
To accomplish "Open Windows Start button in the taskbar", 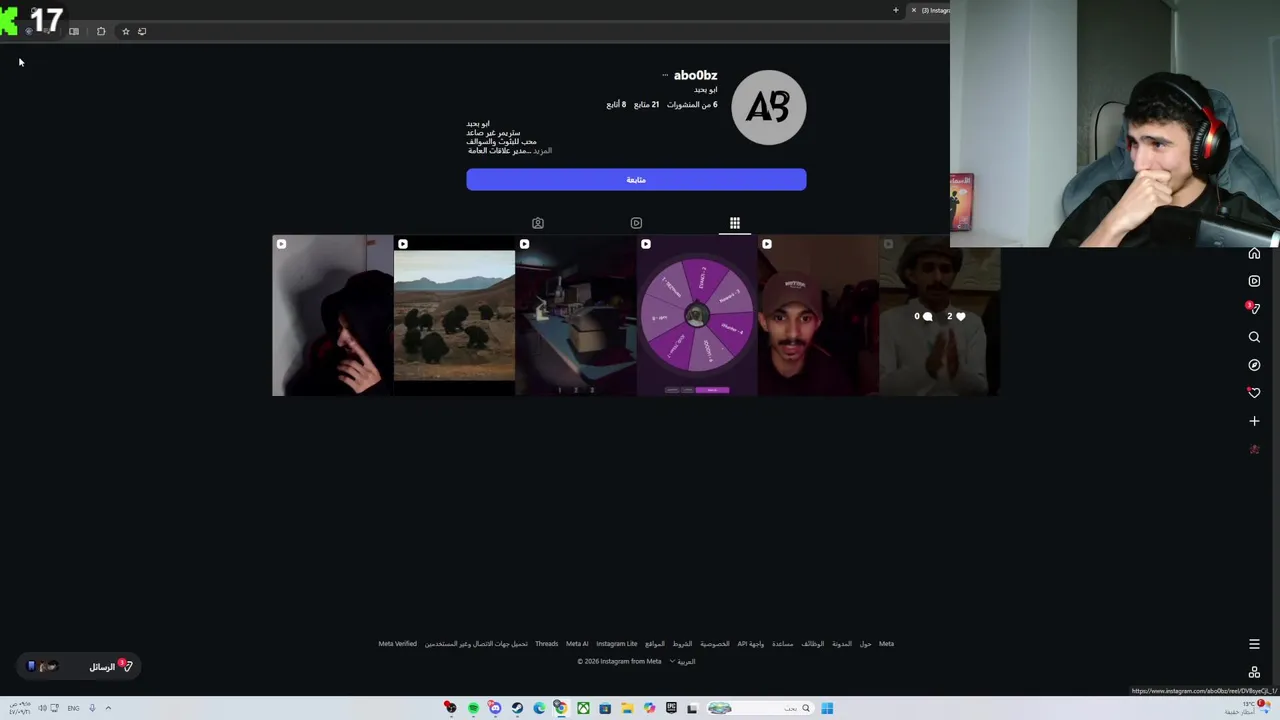I will pos(827,708).
